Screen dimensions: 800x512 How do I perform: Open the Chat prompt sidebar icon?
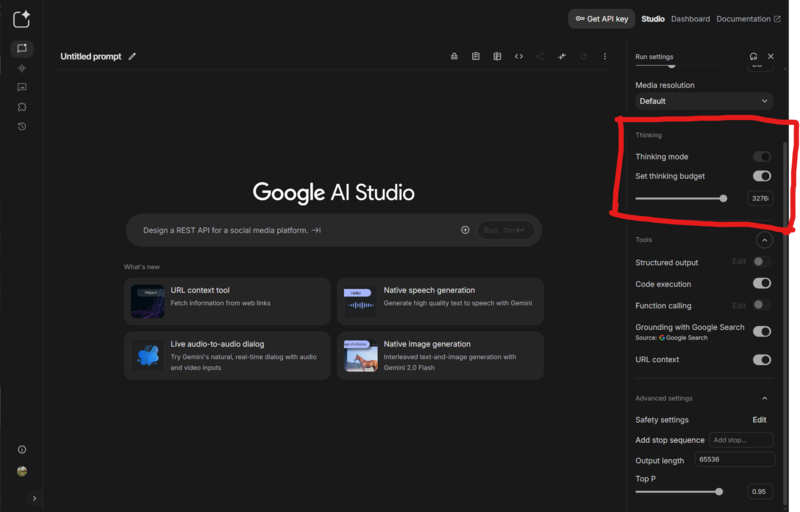[22, 48]
